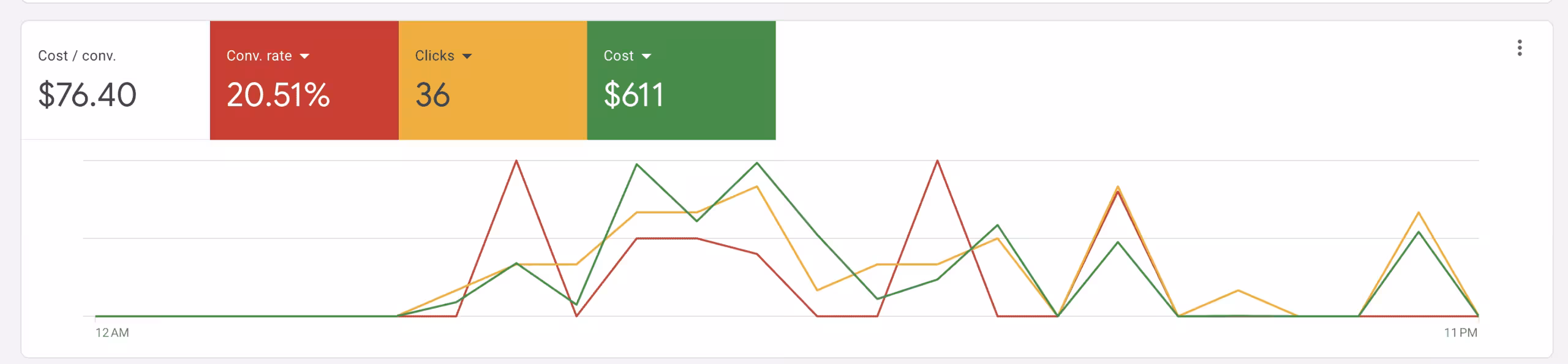1568x364 pixels.
Task: Click the $76.40 cost per conversion value
Action: click(x=87, y=95)
